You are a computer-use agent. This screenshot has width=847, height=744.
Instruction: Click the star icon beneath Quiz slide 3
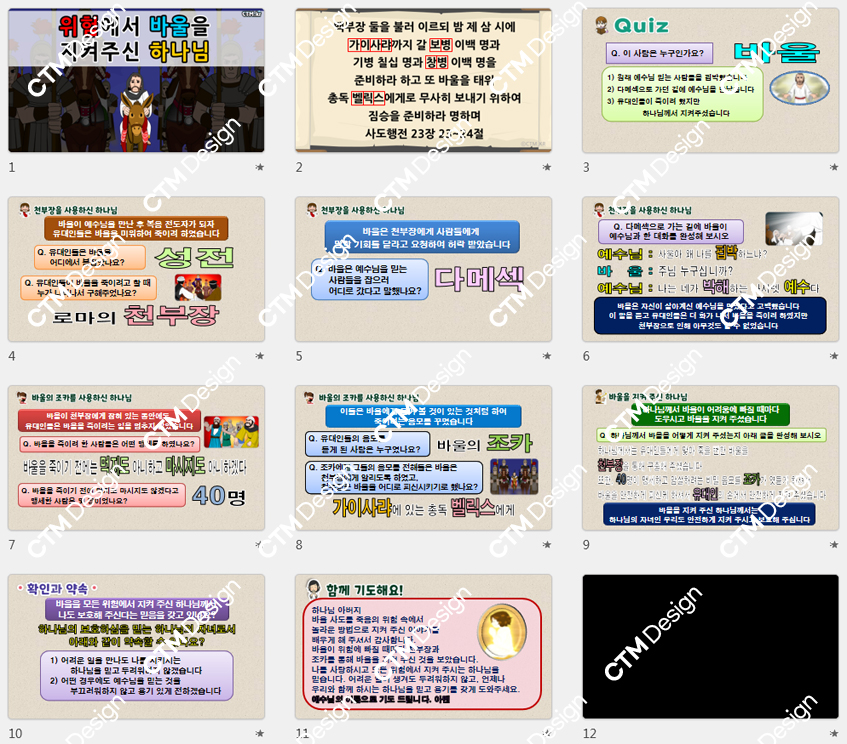834,168
